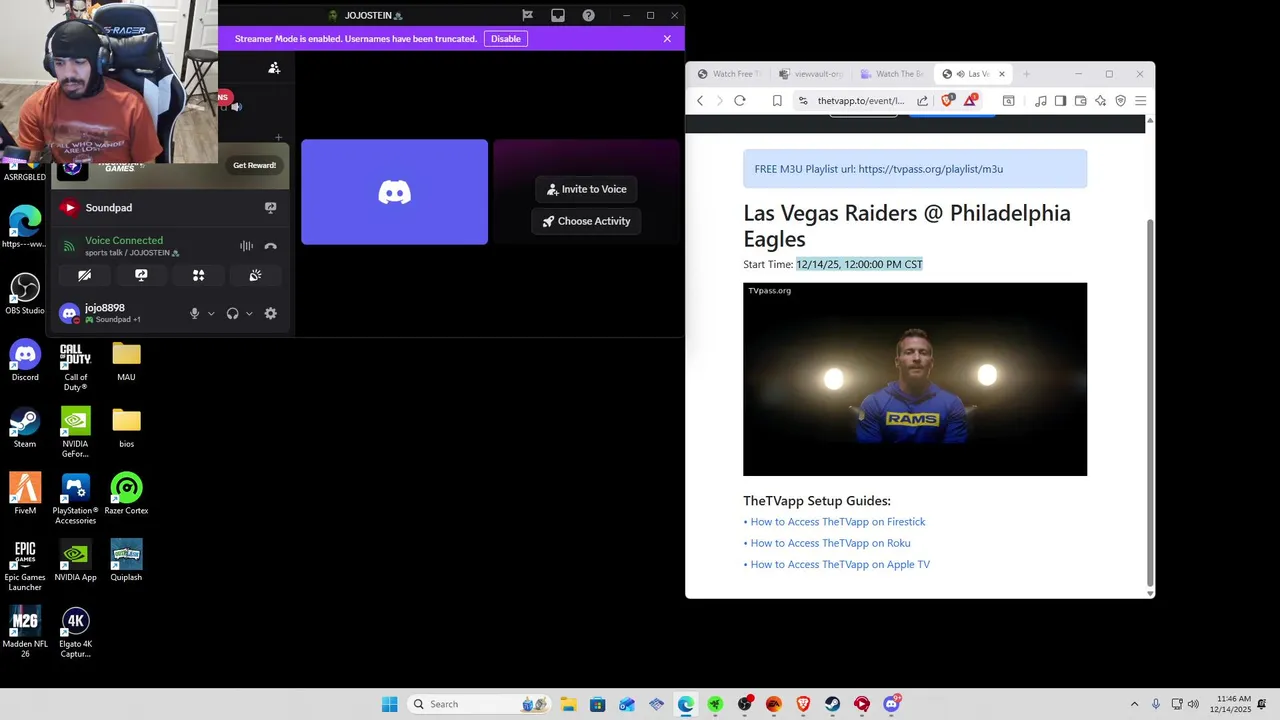The width and height of the screenshot is (1280, 720).
Task: Click the taskbar Search box
Action: pyautogui.click(x=480, y=704)
